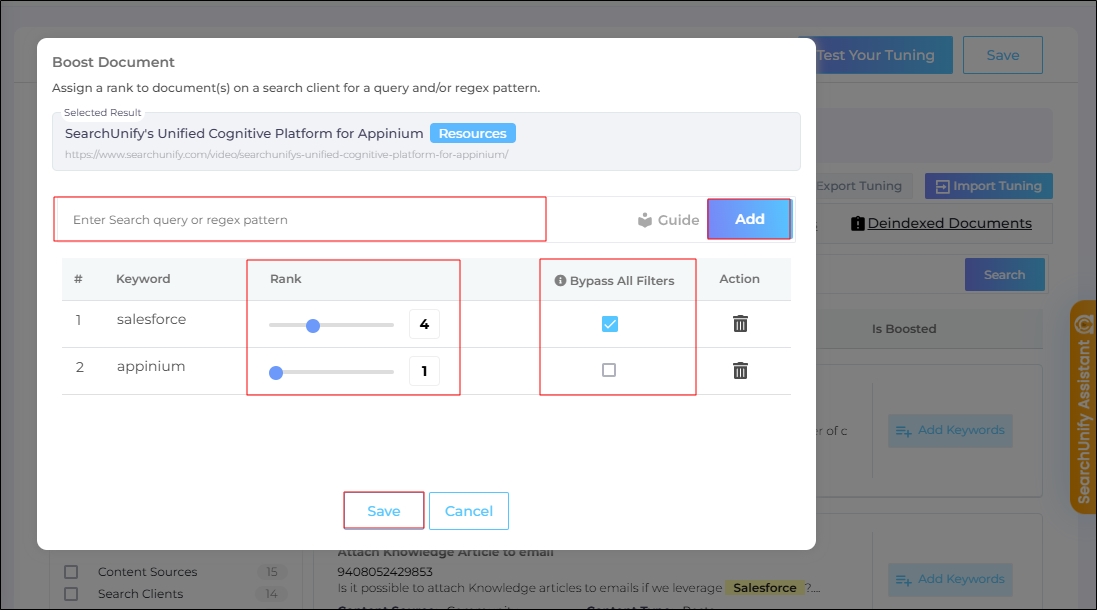Tick the Search Clients filter checkbox
This screenshot has width=1097, height=610.
pyautogui.click(x=71, y=594)
